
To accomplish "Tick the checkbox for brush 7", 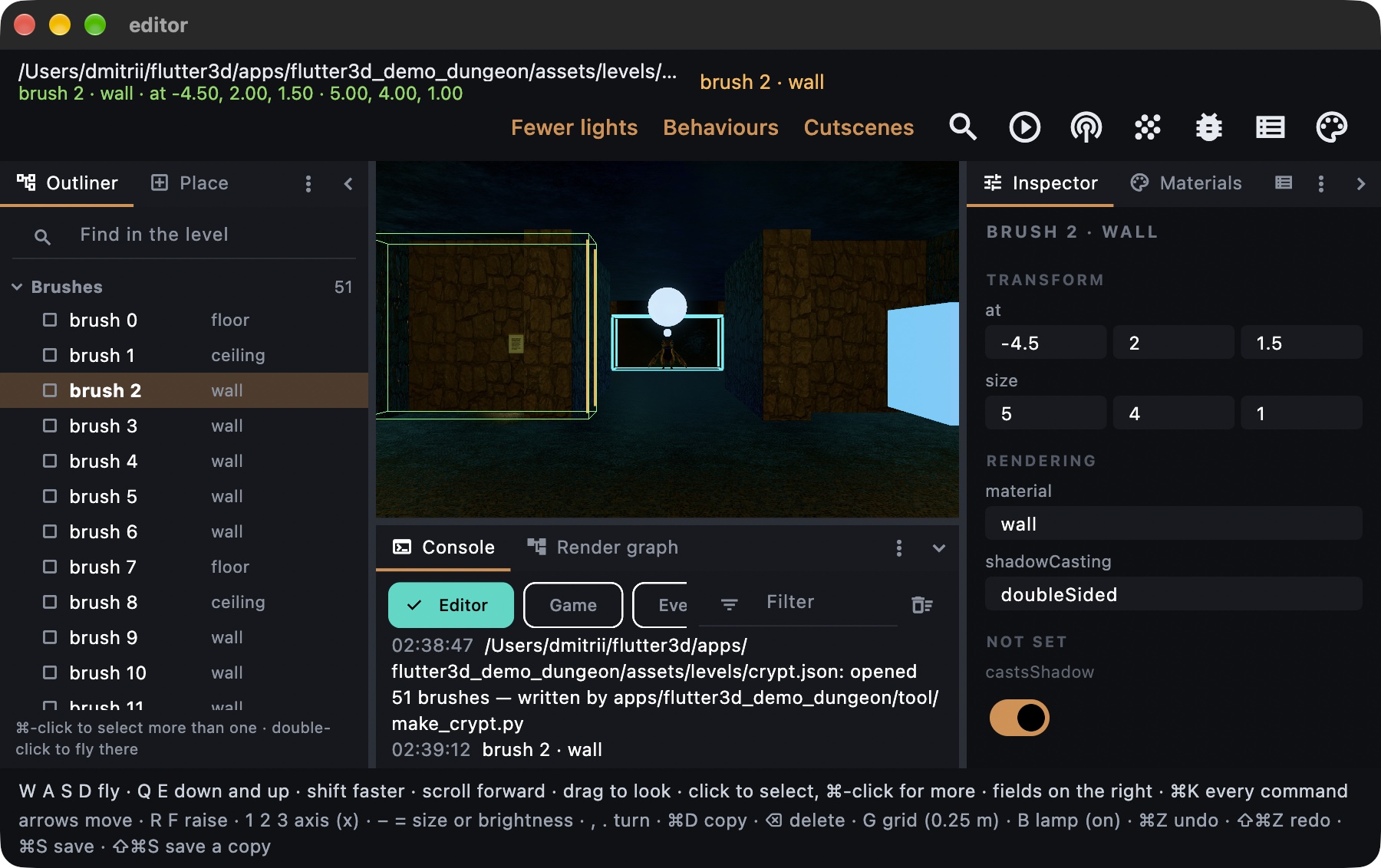I will pos(50,567).
